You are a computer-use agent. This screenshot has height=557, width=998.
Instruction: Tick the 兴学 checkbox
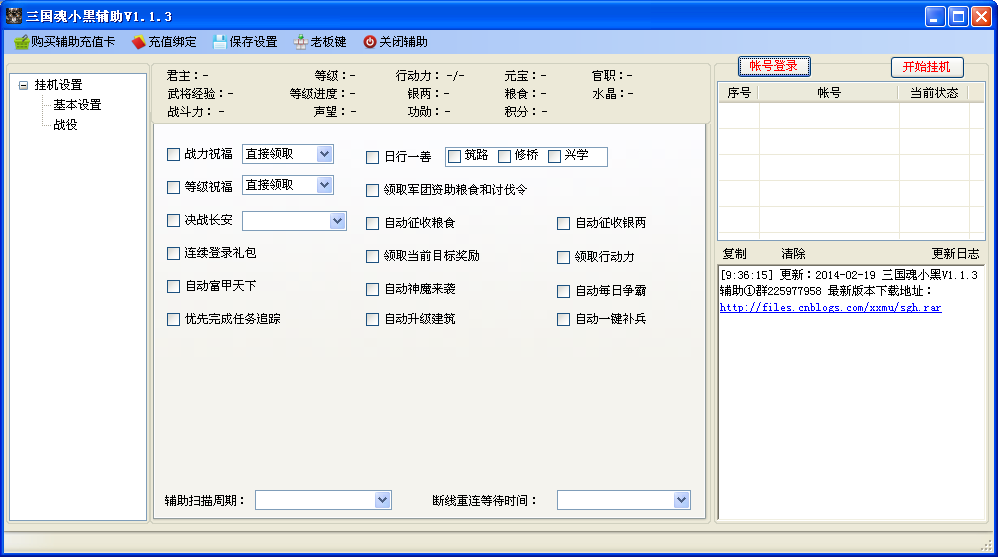click(554, 157)
